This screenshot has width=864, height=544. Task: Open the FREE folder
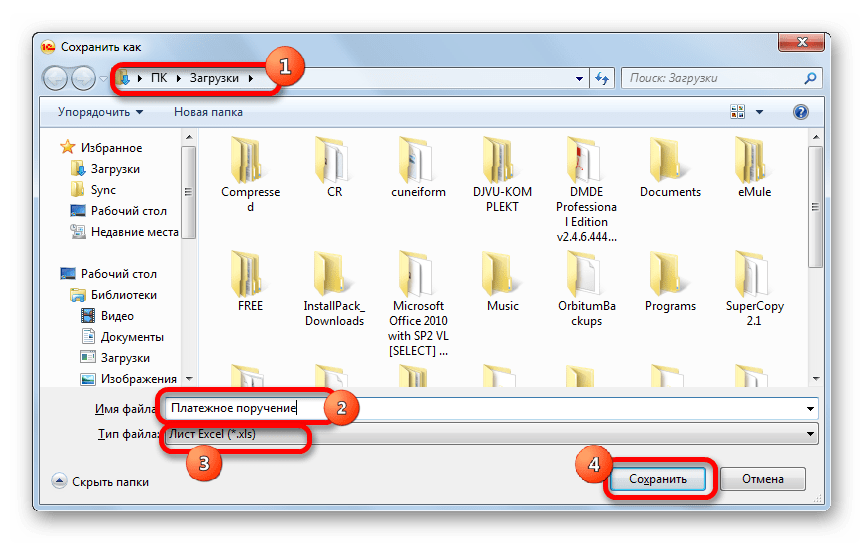(x=250, y=281)
